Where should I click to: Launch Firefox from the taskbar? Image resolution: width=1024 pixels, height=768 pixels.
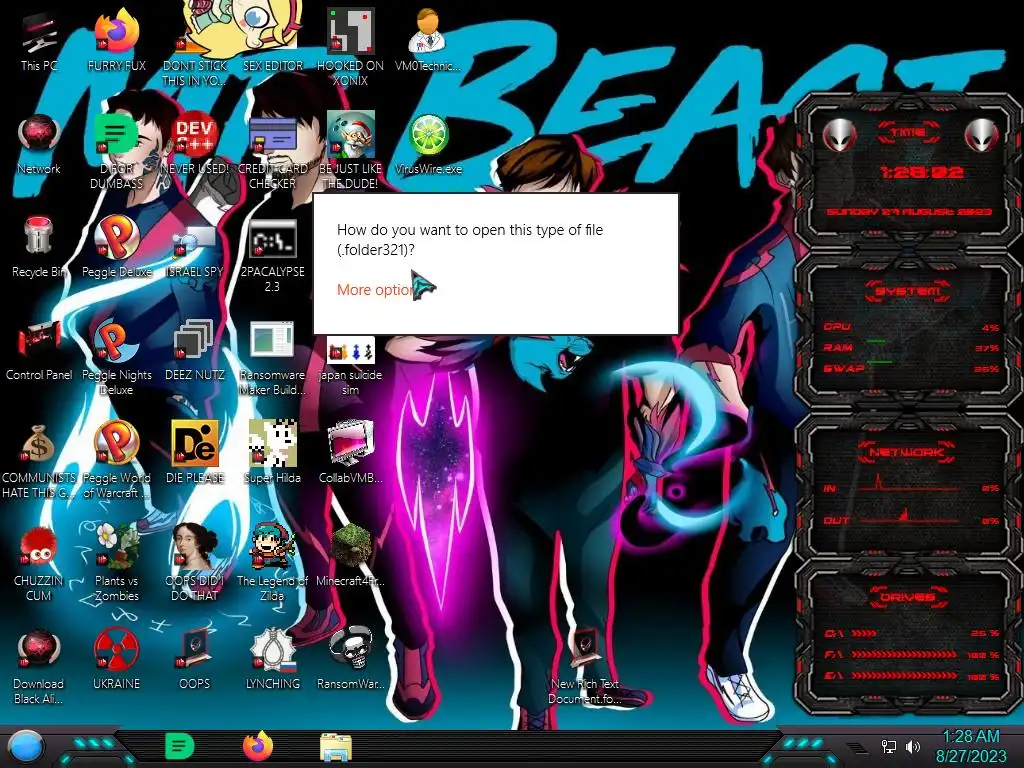(258, 746)
